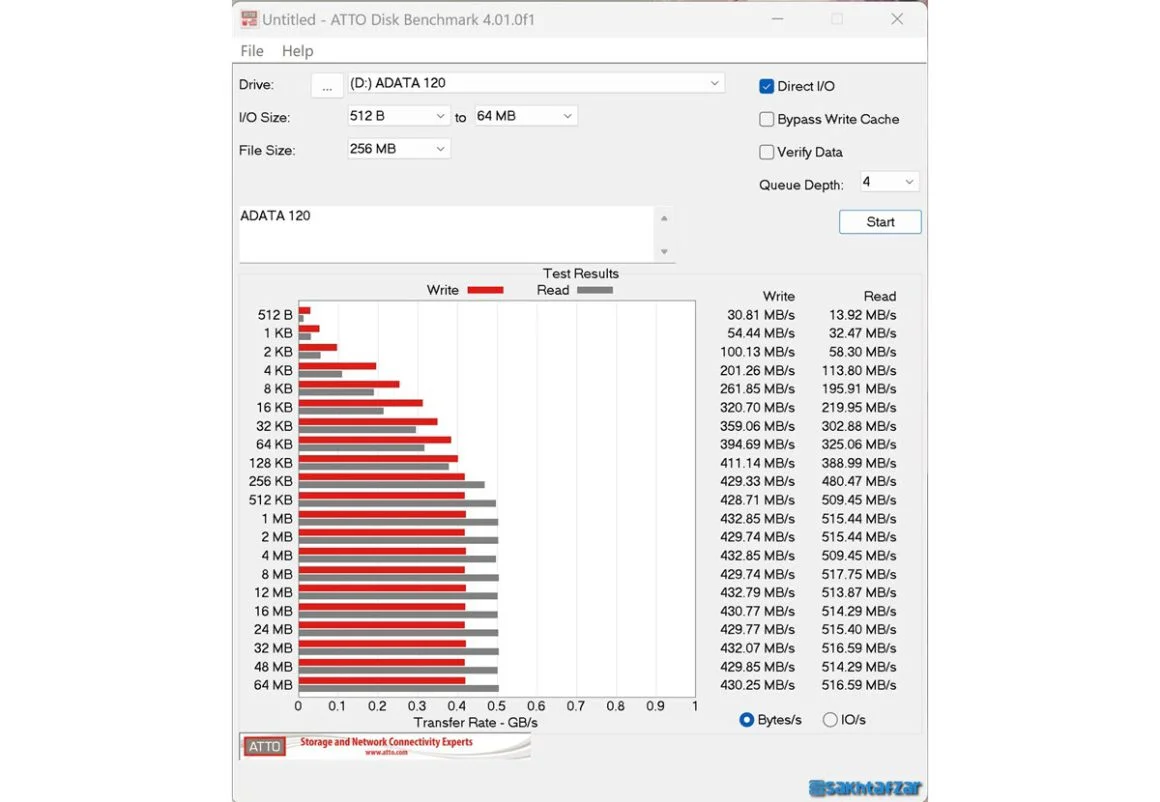Click the write value 430.25 MB/s
Image resolution: width=1160 pixels, height=802 pixels.
coord(758,685)
